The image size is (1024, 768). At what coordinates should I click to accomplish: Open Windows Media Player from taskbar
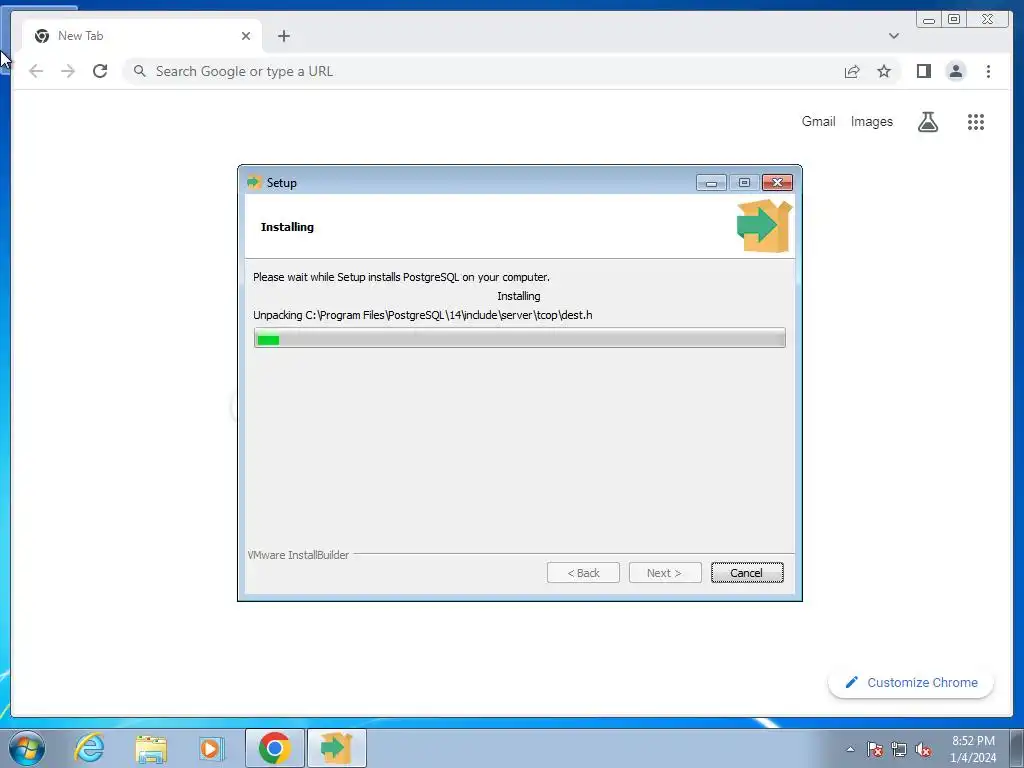pos(211,748)
